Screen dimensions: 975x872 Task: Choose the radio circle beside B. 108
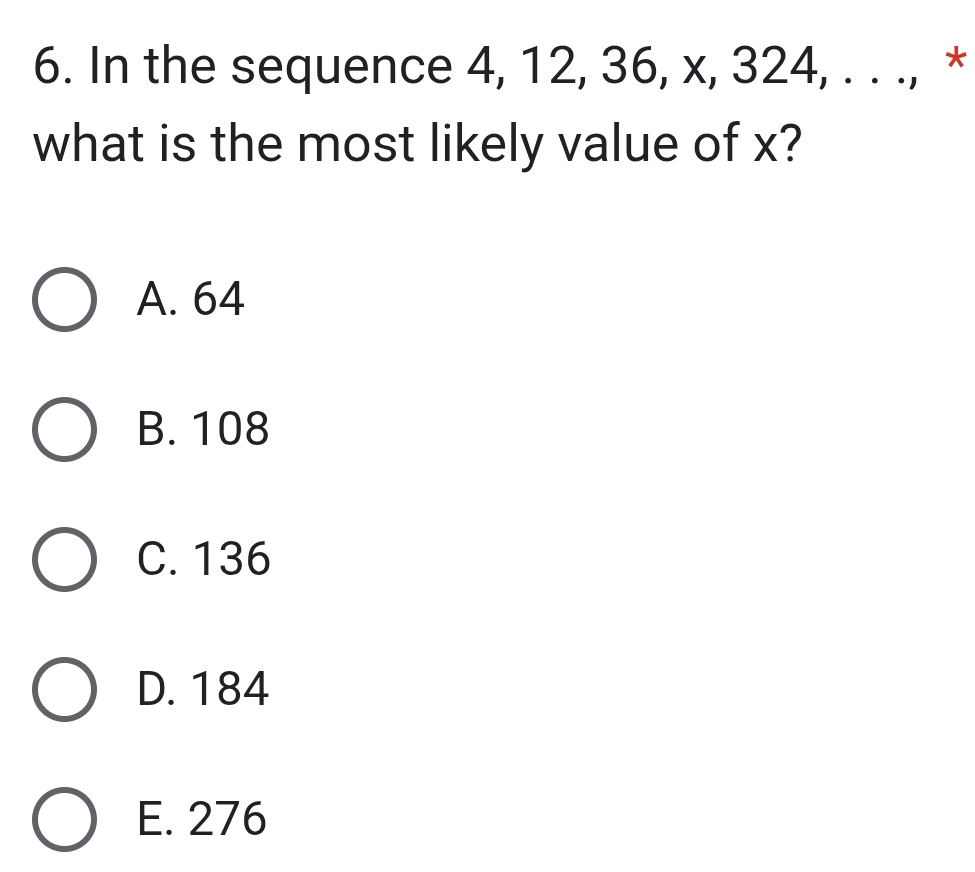[x=67, y=430]
